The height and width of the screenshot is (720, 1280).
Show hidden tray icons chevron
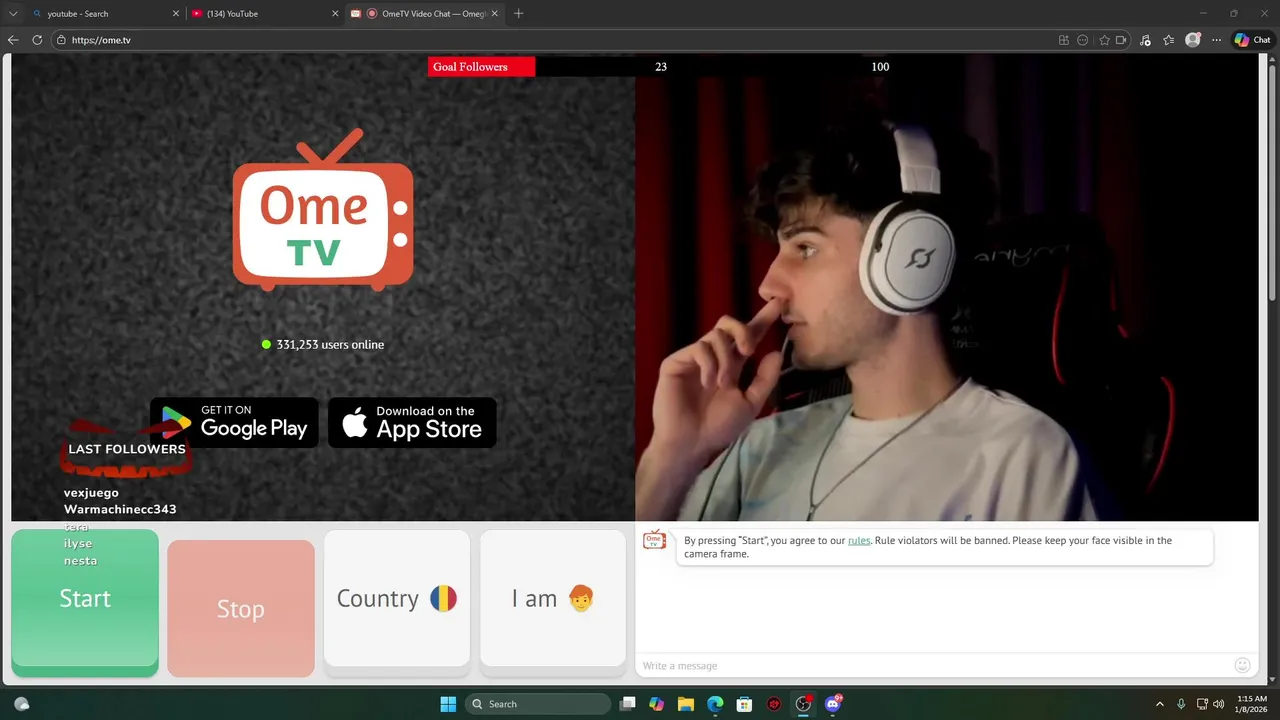(1160, 704)
